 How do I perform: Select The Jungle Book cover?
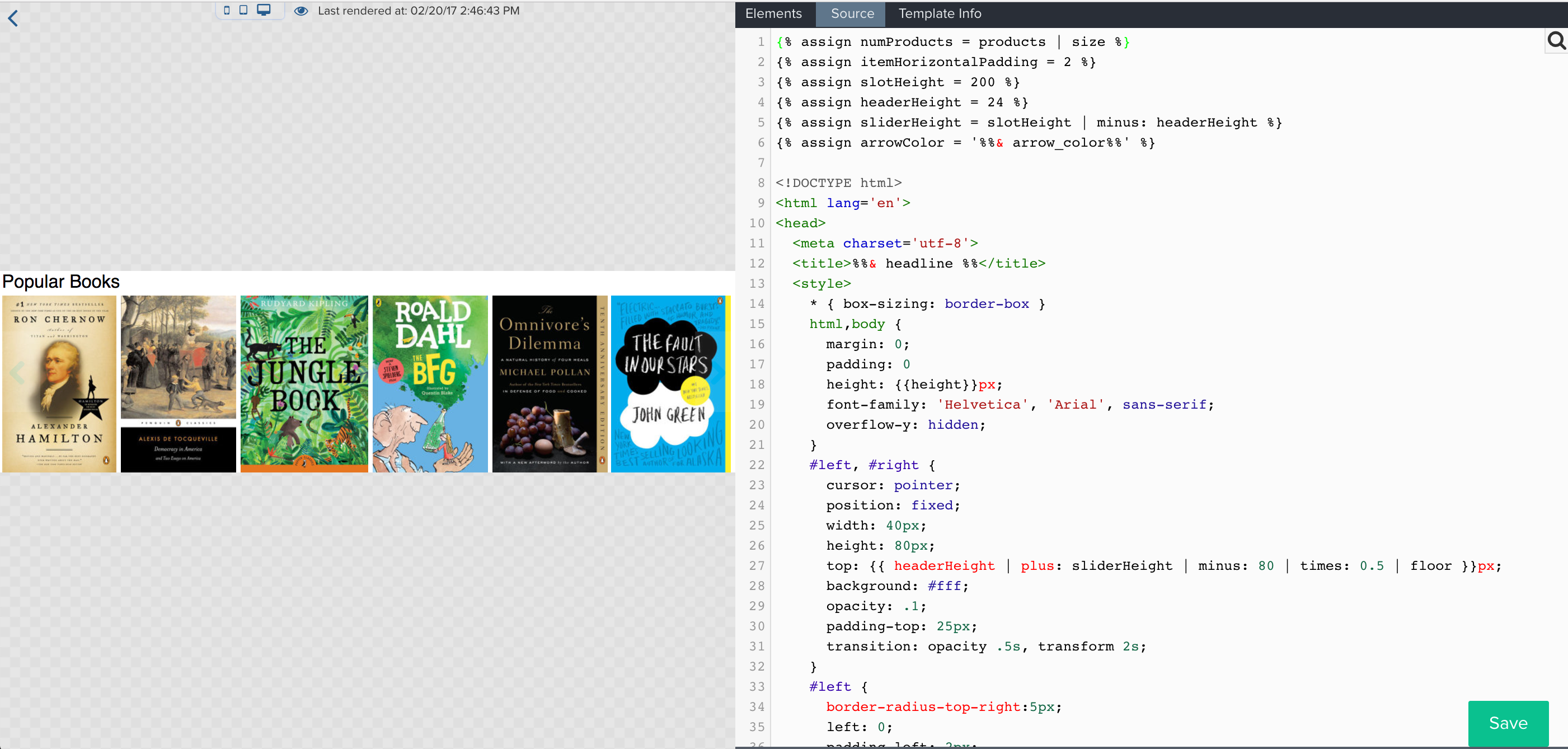pyautogui.click(x=304, y=383)
